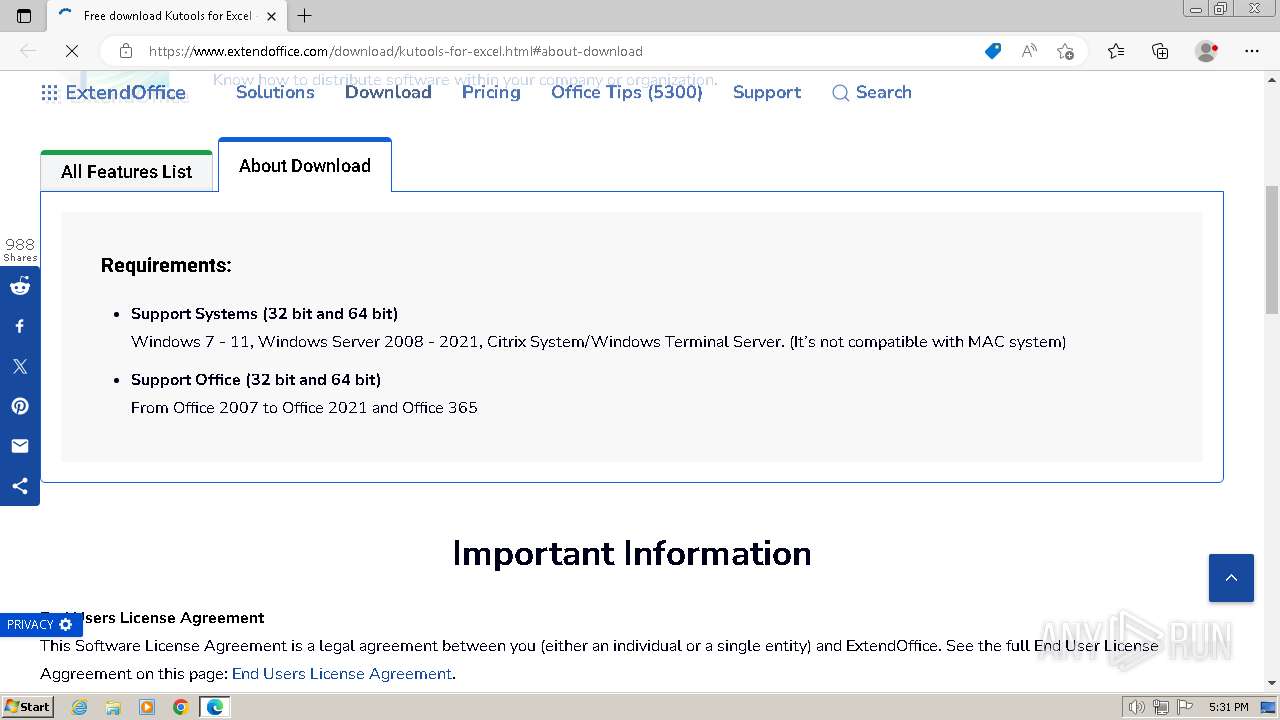Click the taskbar clock 5:31 PM

click(1228, 707)
